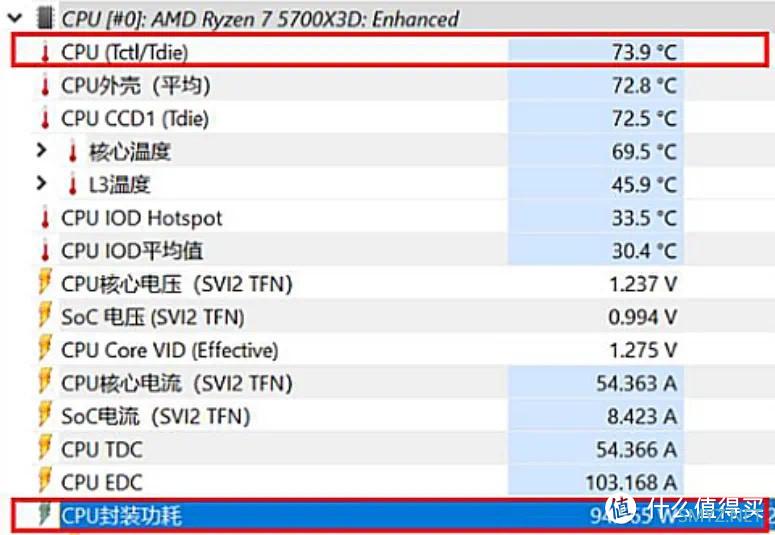Expand the L3温度 row
Image resolution: width=775 pixels, height=535 pixels.
click(42, 183)
